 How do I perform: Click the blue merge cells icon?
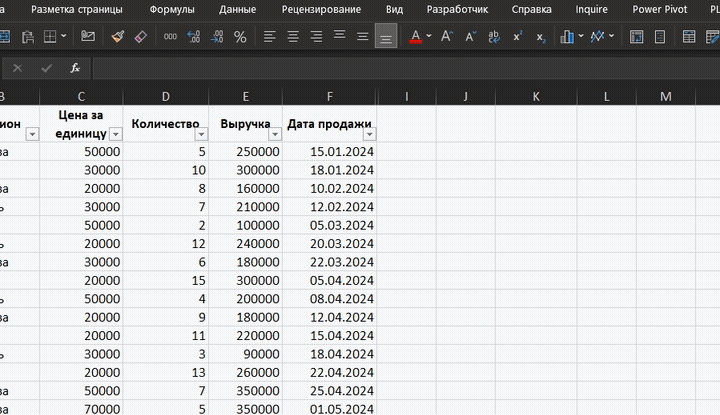pos(5,36)
